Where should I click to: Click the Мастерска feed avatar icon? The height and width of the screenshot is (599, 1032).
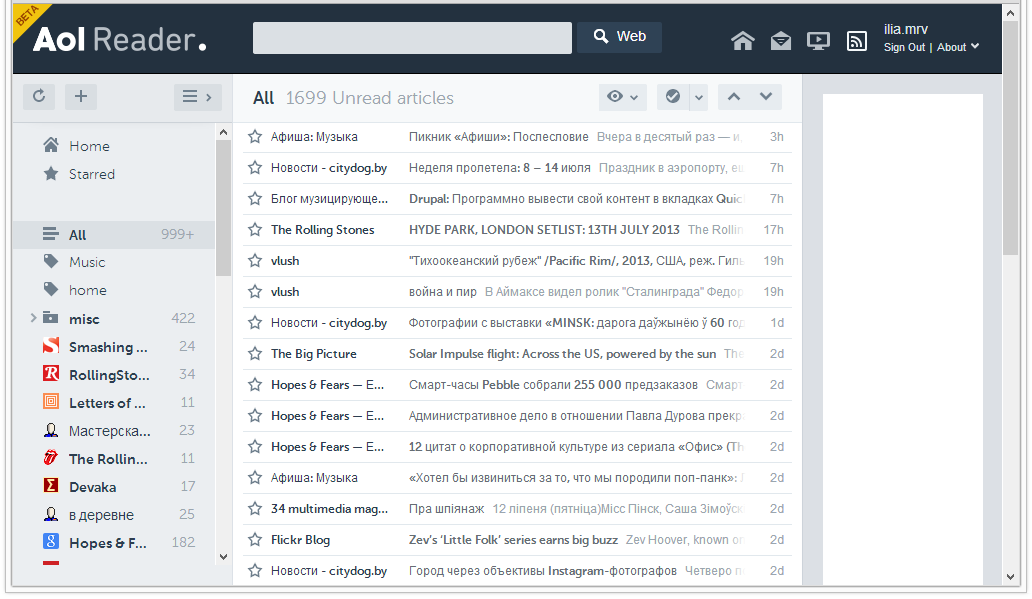coord(51,430)
